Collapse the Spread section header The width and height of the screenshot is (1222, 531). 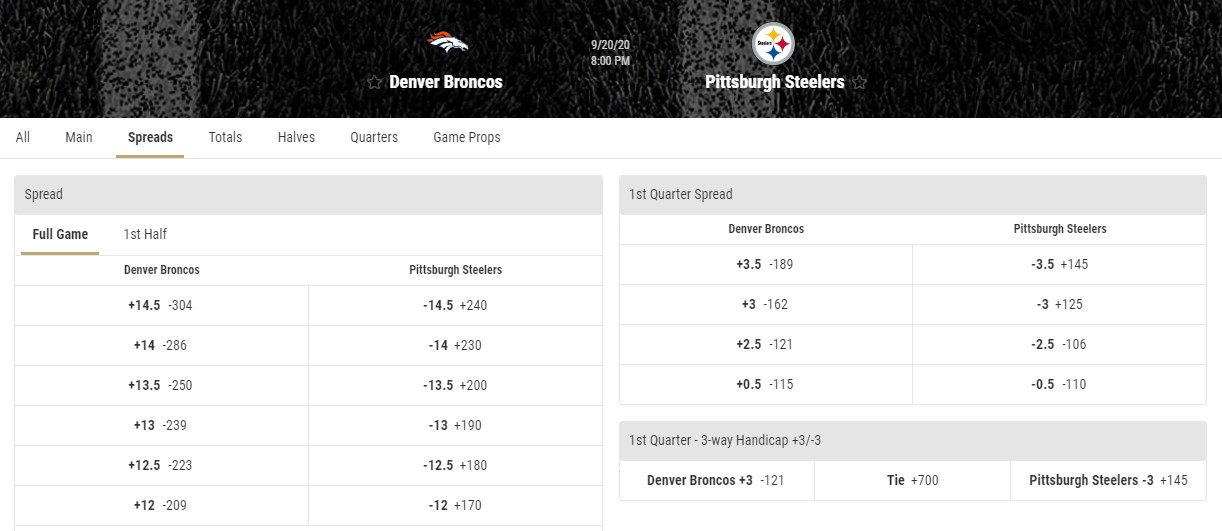(308, 194)
